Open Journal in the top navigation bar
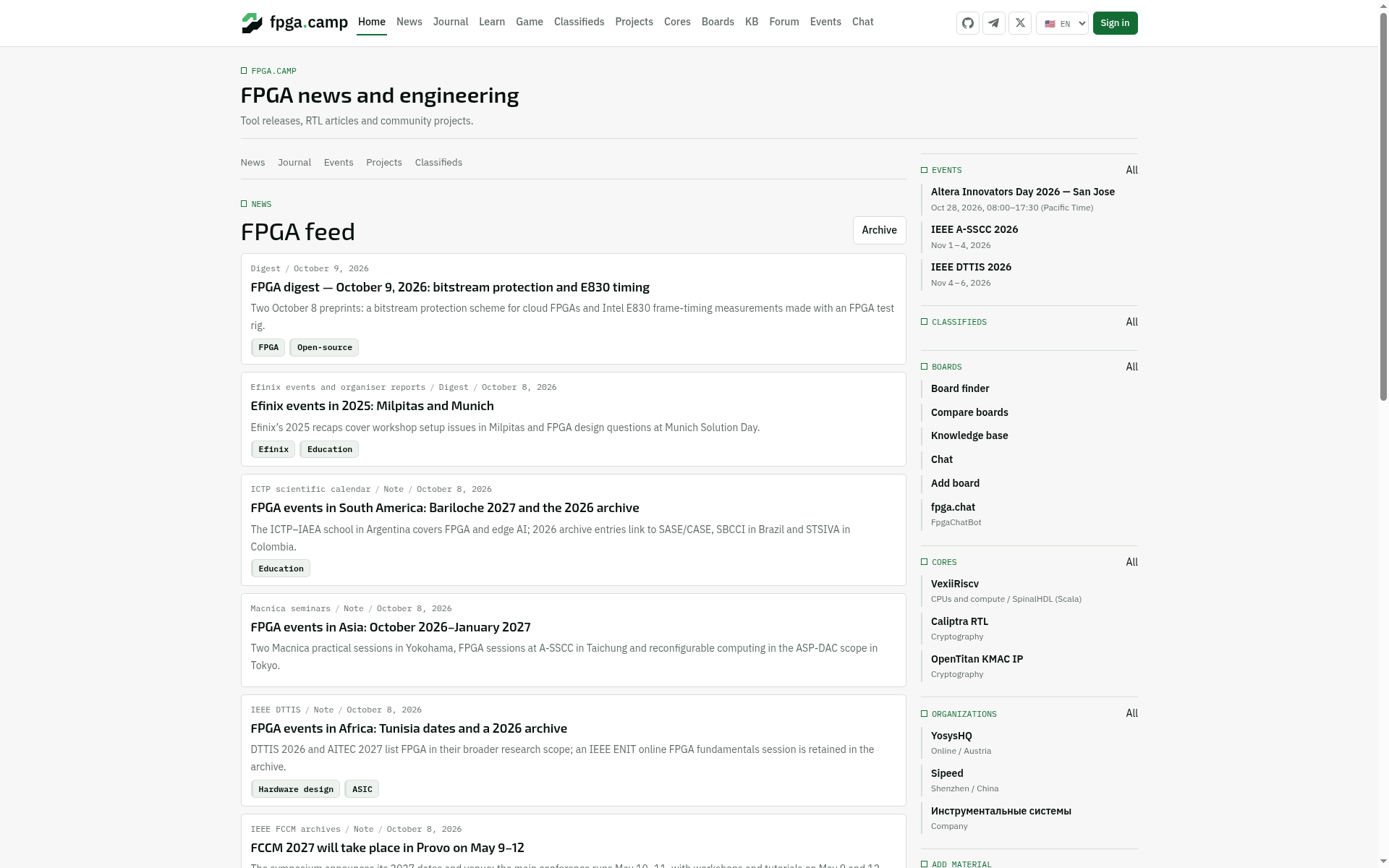Viewport: 1389px width, 868px height. click(450, 22)
